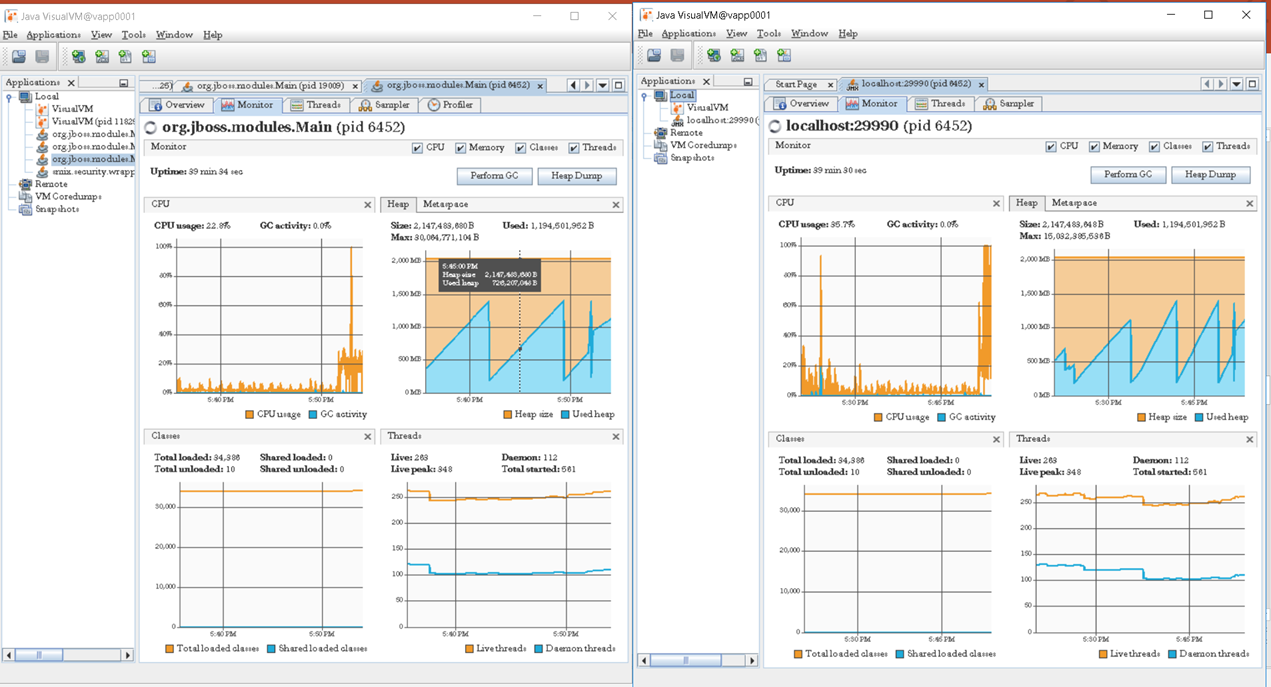Open the document list dropdown in left window
This screenshot has height=687, width=1271.
pos(603,85)
